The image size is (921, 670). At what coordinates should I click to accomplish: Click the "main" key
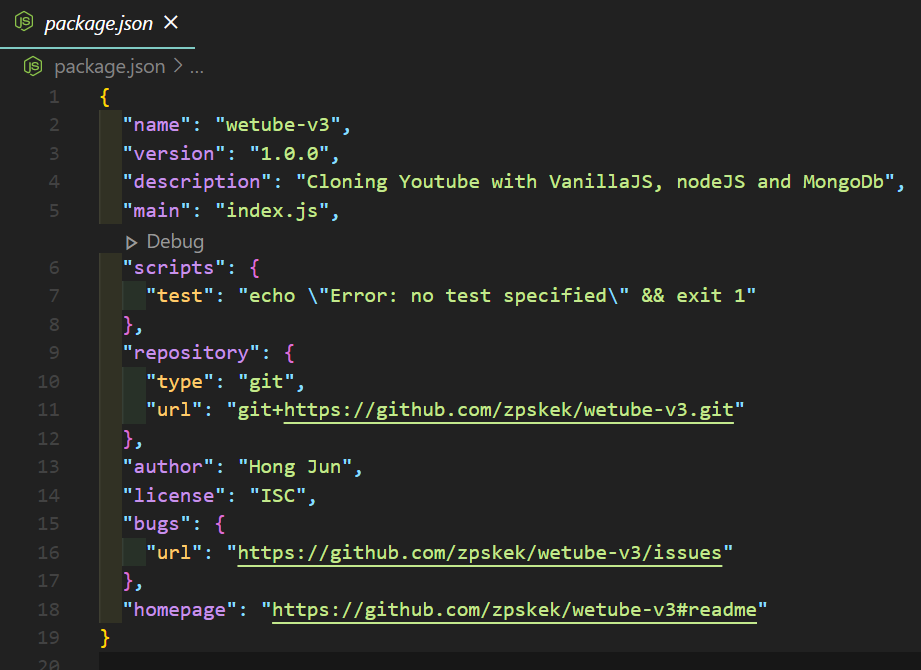156,211
